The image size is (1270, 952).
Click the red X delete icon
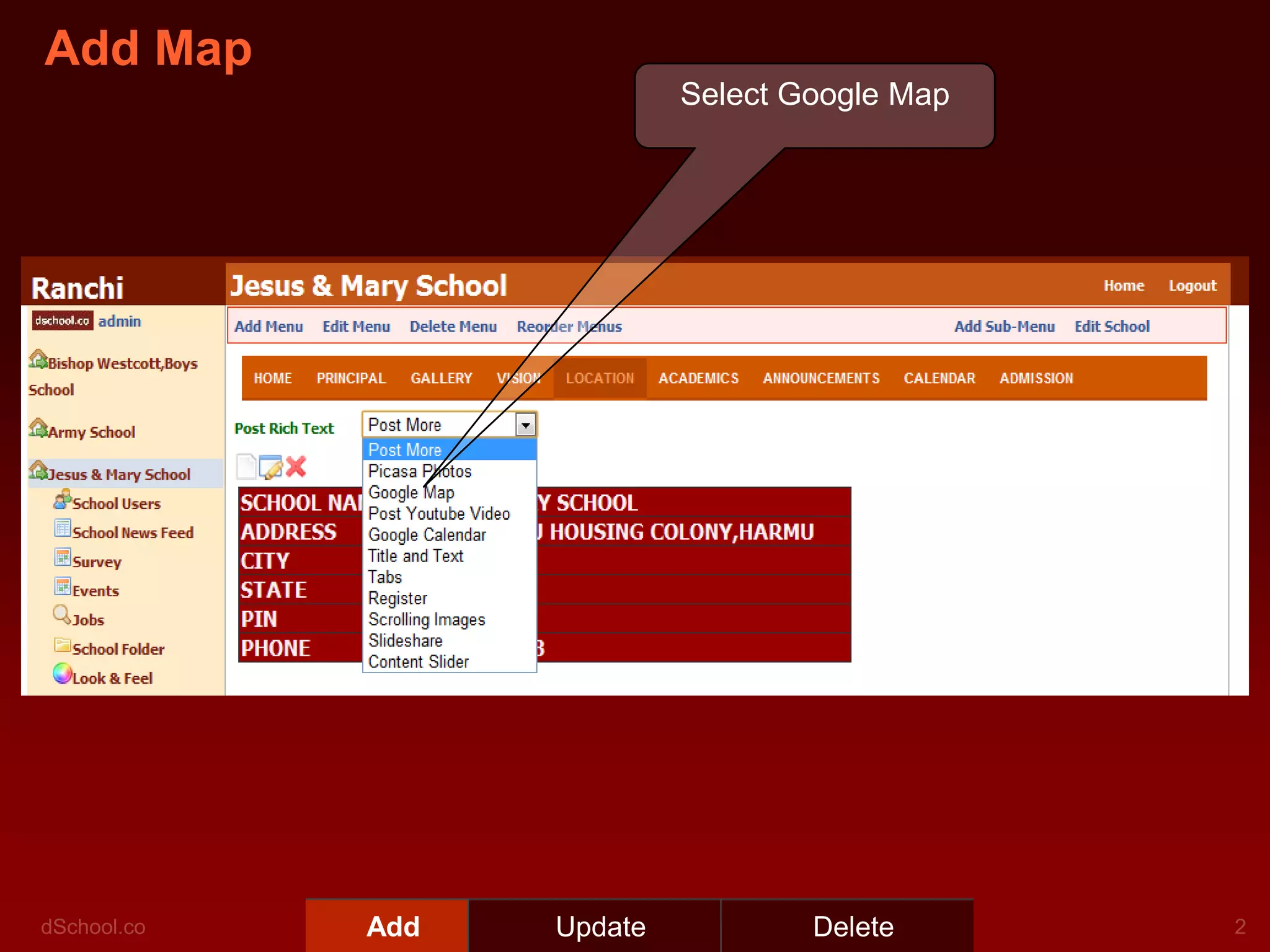pyautogui.click(x=296, y=466)
